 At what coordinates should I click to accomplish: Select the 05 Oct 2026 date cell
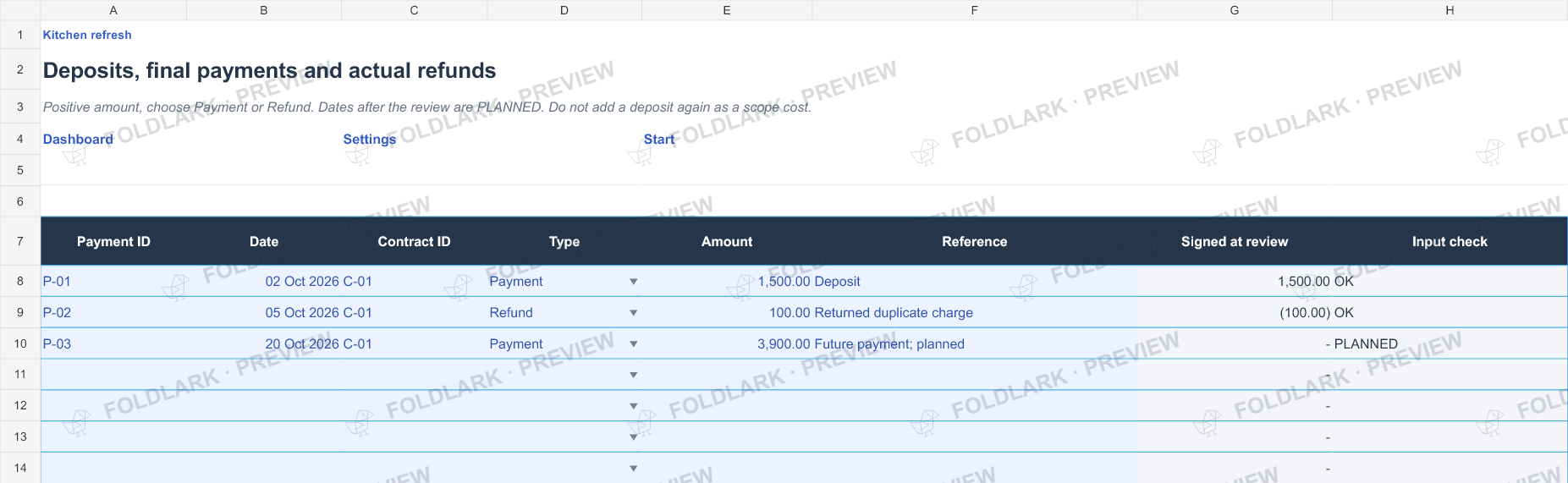[264, 312]
